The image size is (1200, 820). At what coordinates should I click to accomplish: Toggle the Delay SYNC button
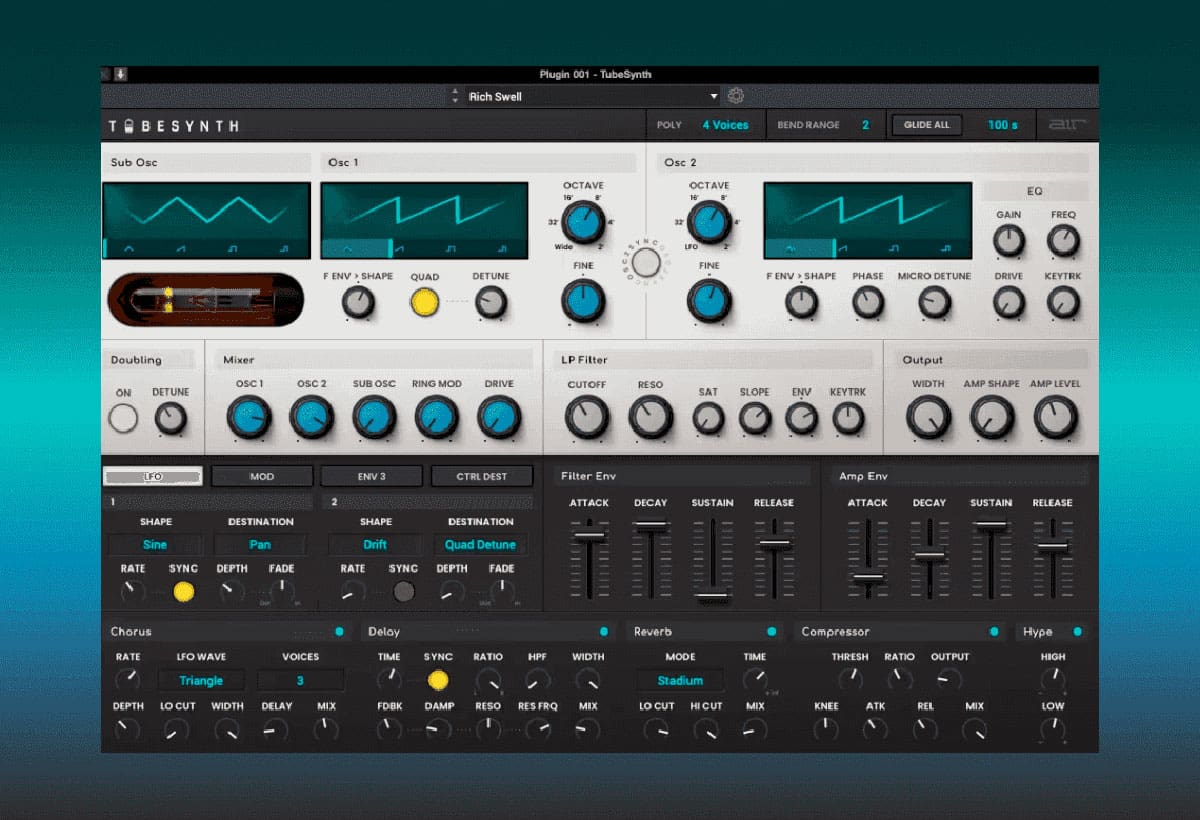438,680
